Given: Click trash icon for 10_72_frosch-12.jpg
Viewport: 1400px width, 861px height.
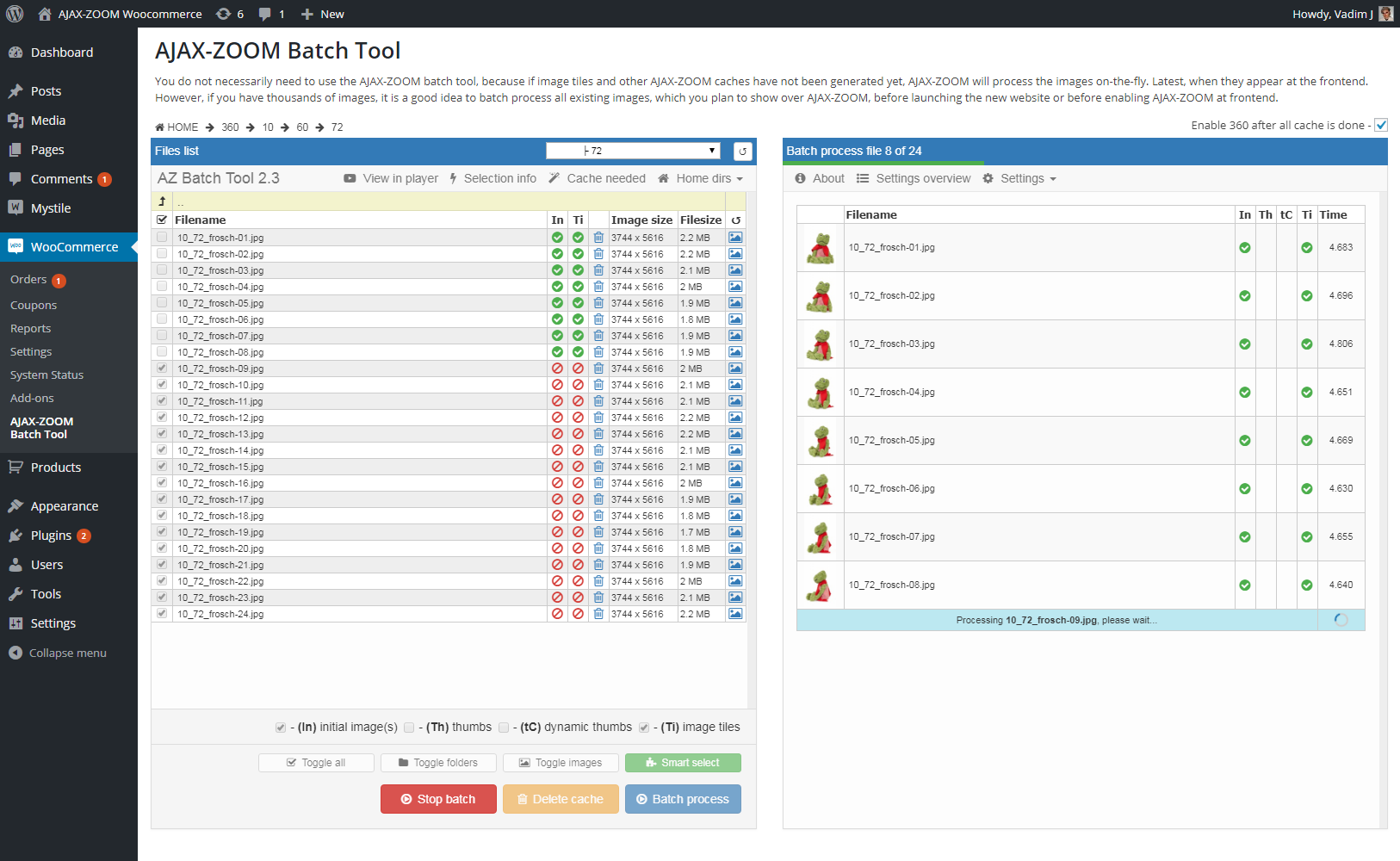Looking at the screenshot, I should pyautogui.click(x=598, y=418).
